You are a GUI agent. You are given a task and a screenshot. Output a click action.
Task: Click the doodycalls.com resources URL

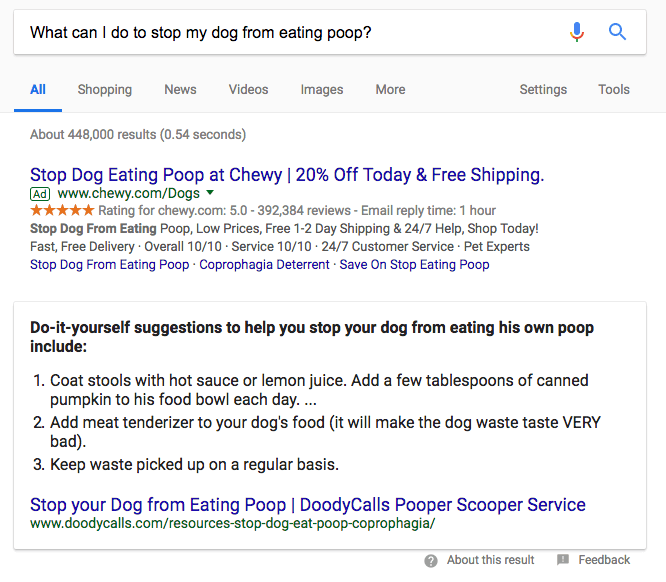(x=232, y=523)
